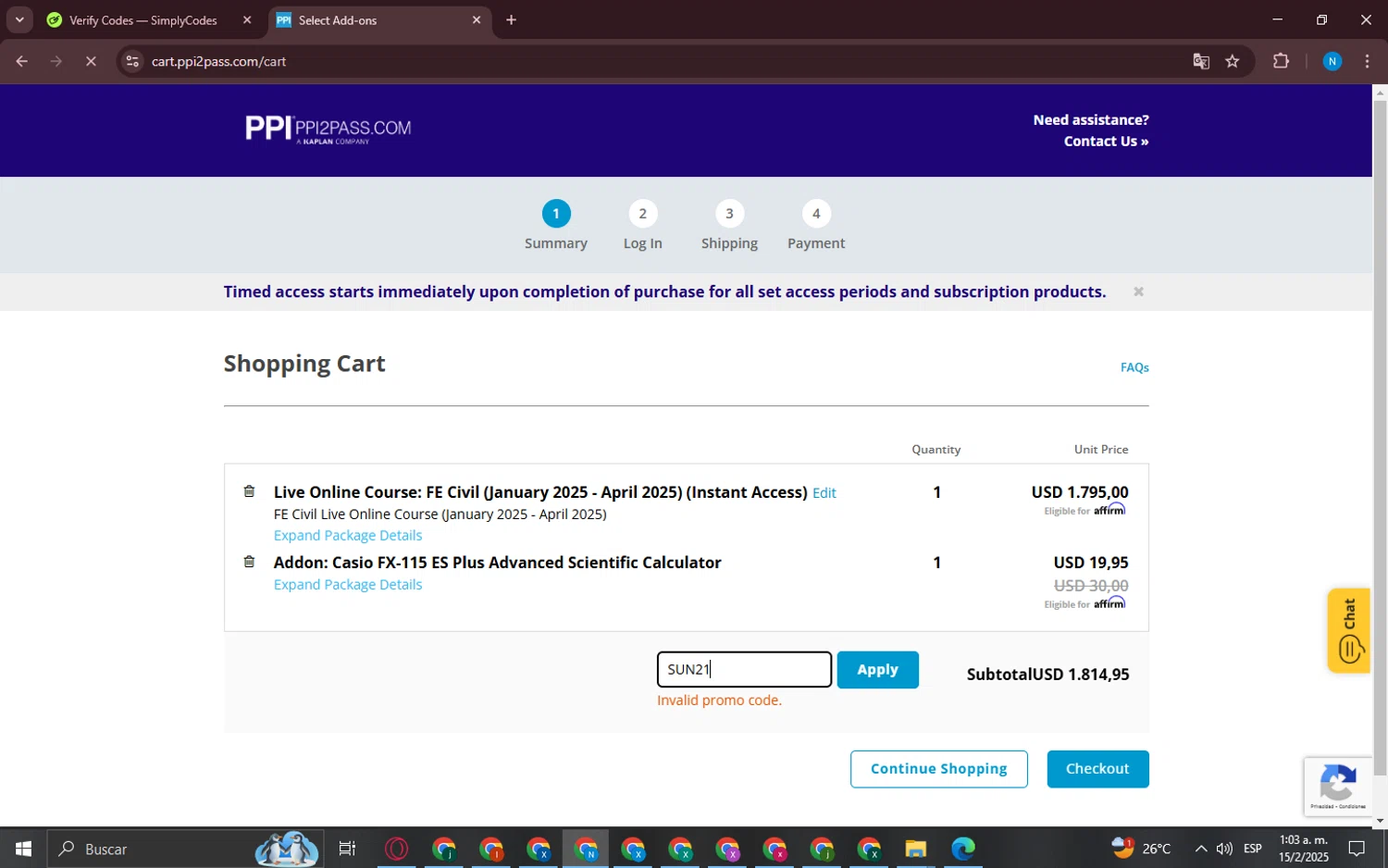Screen dimensions: 1388x868
Task: Bookmark this page with the star icon
Action: point(1232,61)
